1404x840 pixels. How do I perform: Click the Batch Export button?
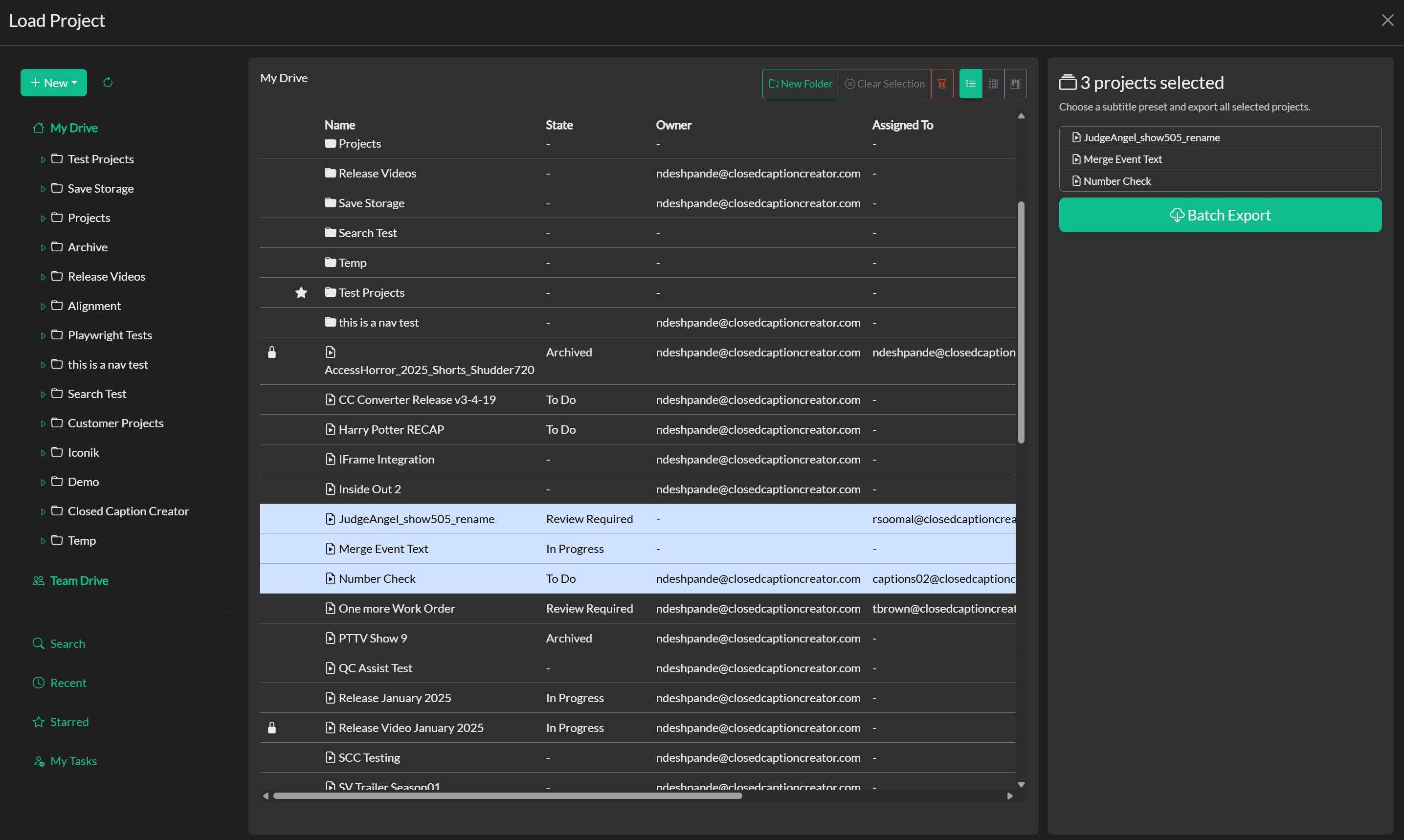[x=1220, y=215]
